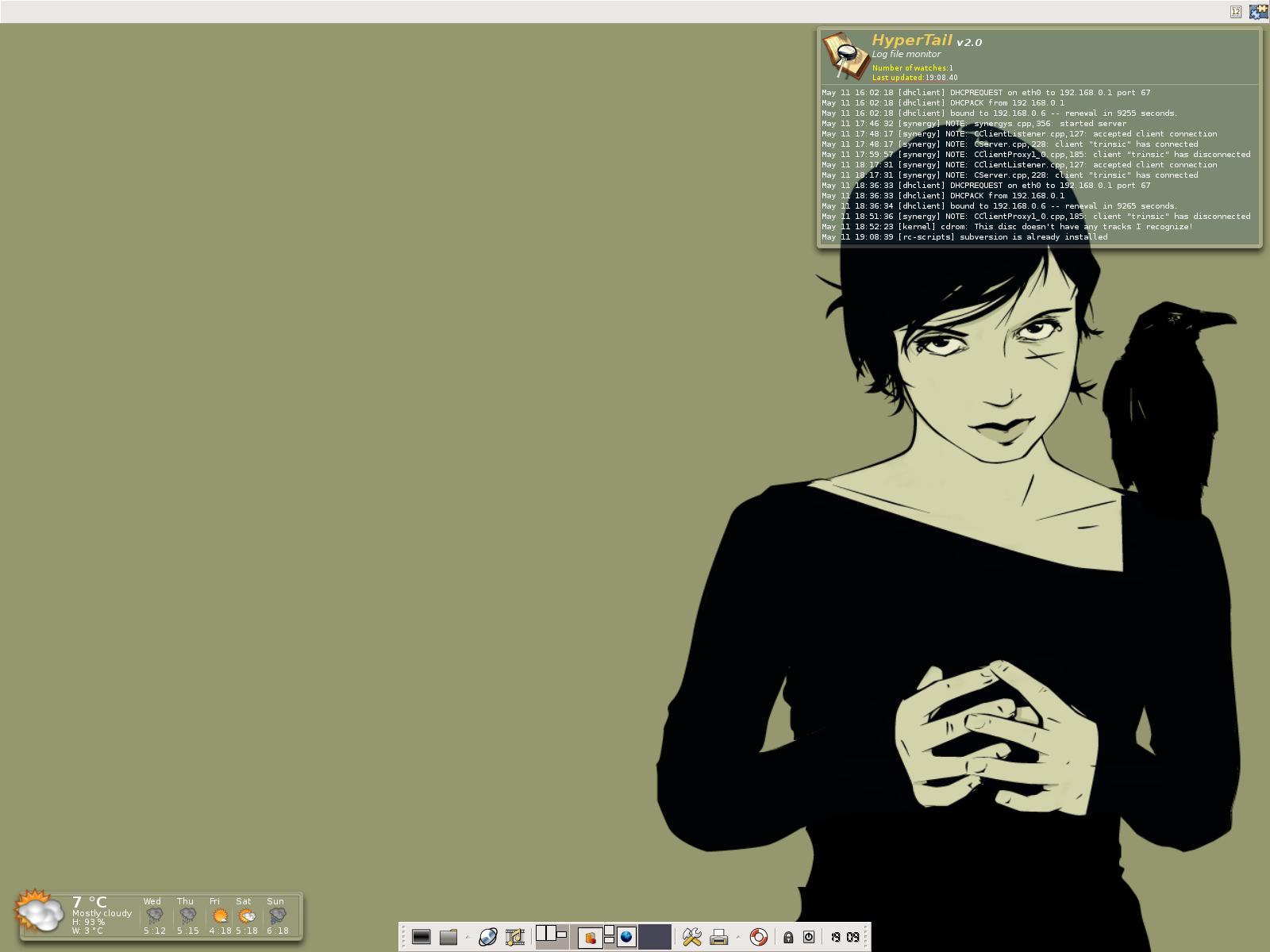The width and height of the screenshot is (1270, 952).
Task: Click the power/logout button icon
Action: [809, 937]
